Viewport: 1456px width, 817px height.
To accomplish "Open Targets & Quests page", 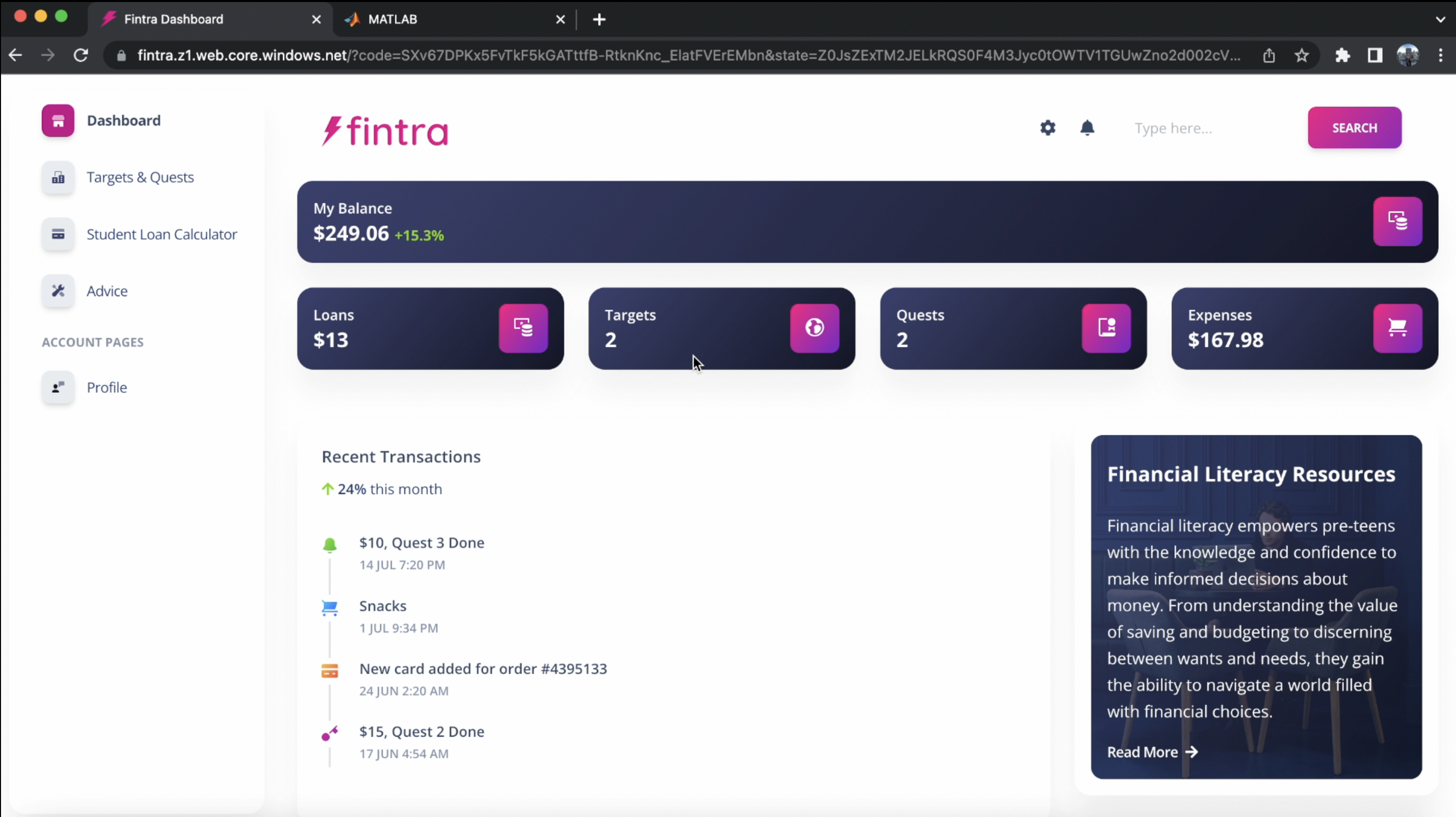I will 140,177.
